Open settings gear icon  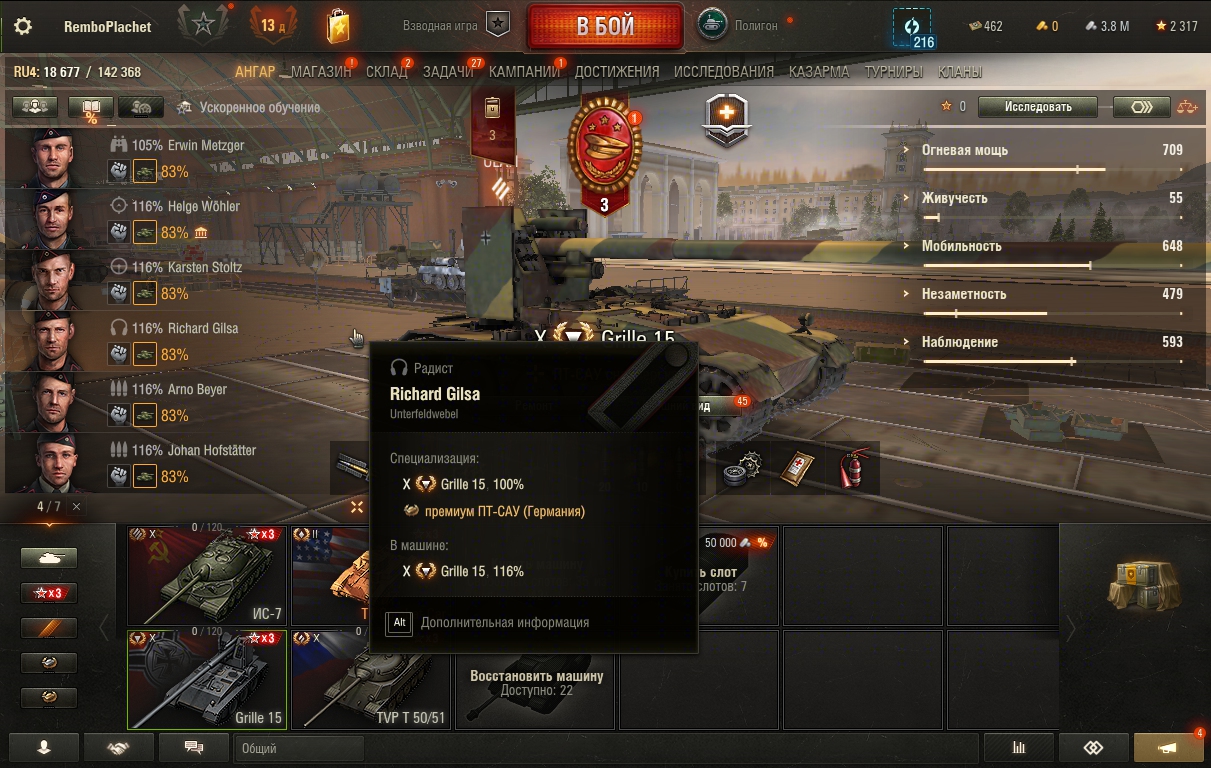[23, 27]
